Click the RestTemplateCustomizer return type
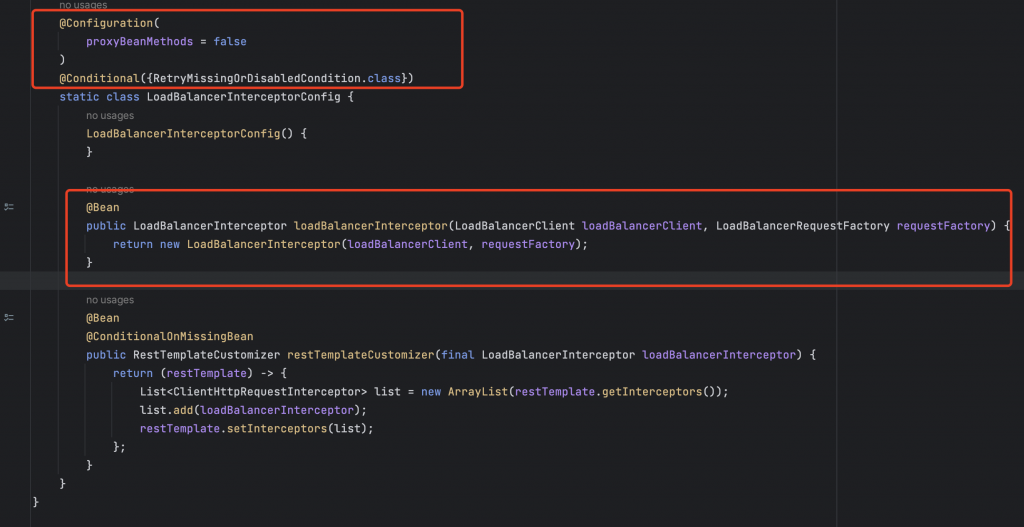This screenshot has width=1024, height=527. (206, 355)
